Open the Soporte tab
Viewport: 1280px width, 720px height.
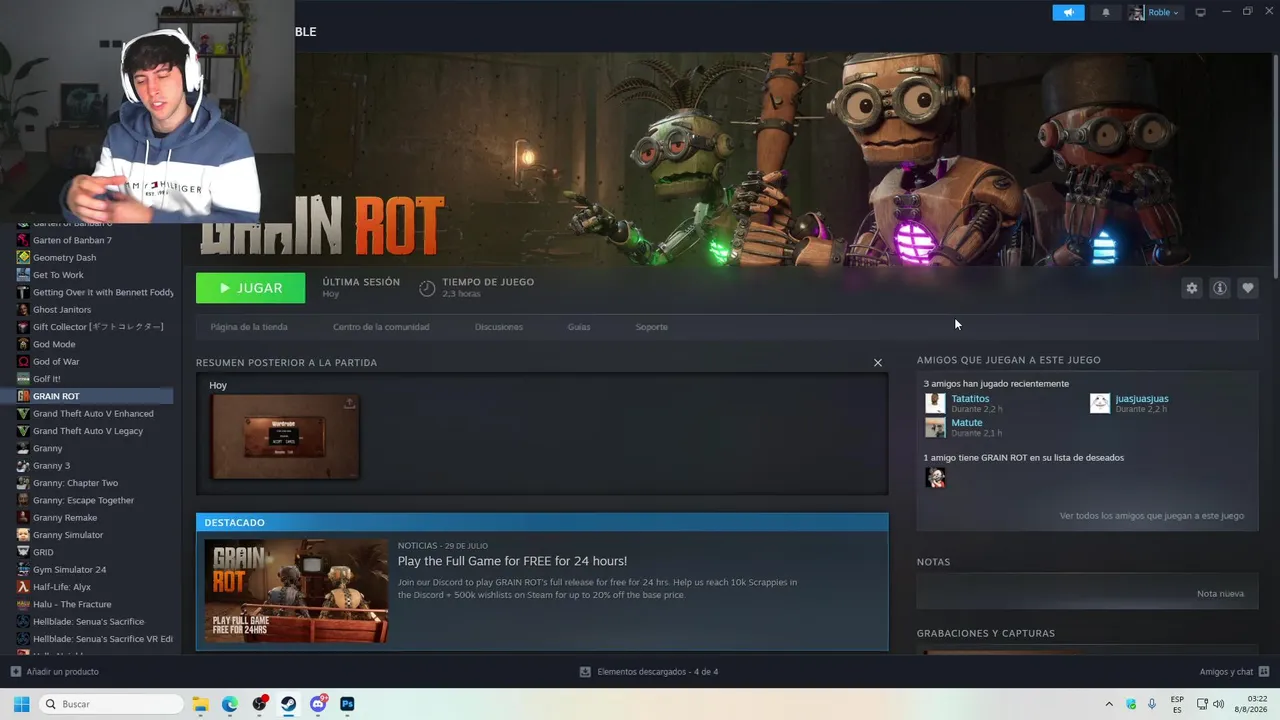(652, 327)
